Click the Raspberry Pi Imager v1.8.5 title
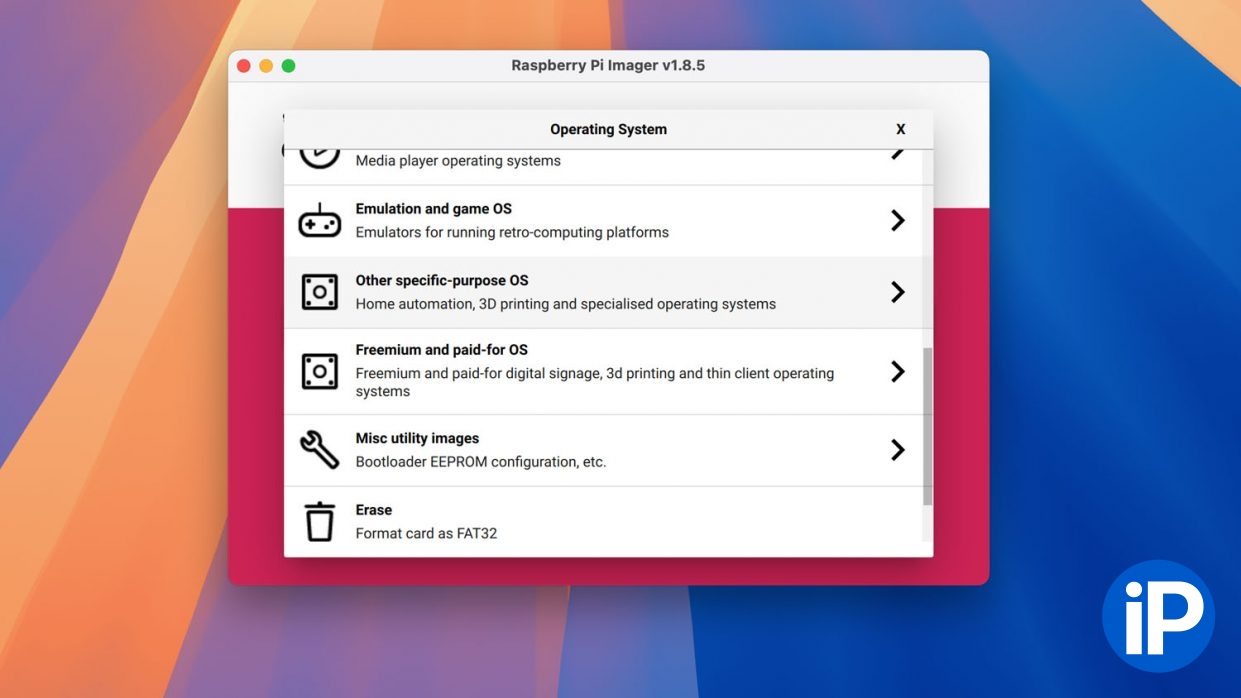This screenshot has width=1241, height=698. click(608, 65)
